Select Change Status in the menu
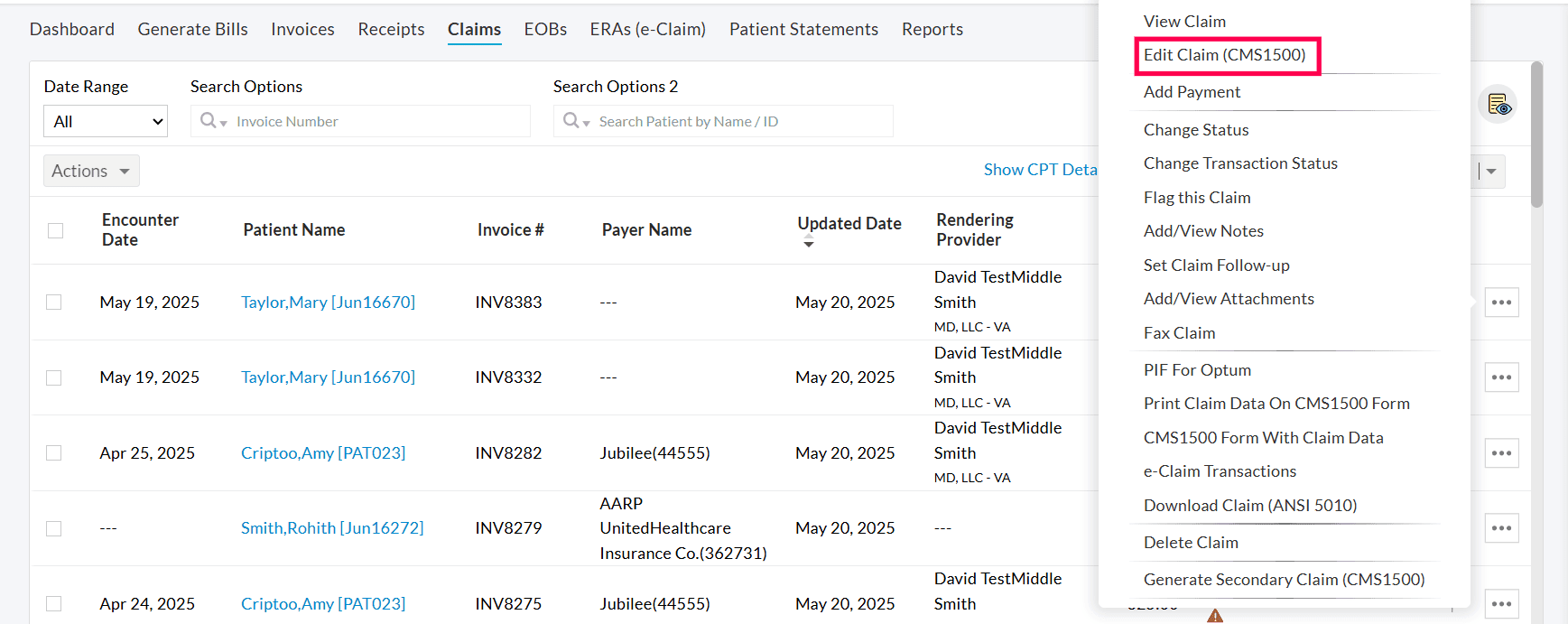Screen dimensions: 1568x624 (x=1196, y=130)
